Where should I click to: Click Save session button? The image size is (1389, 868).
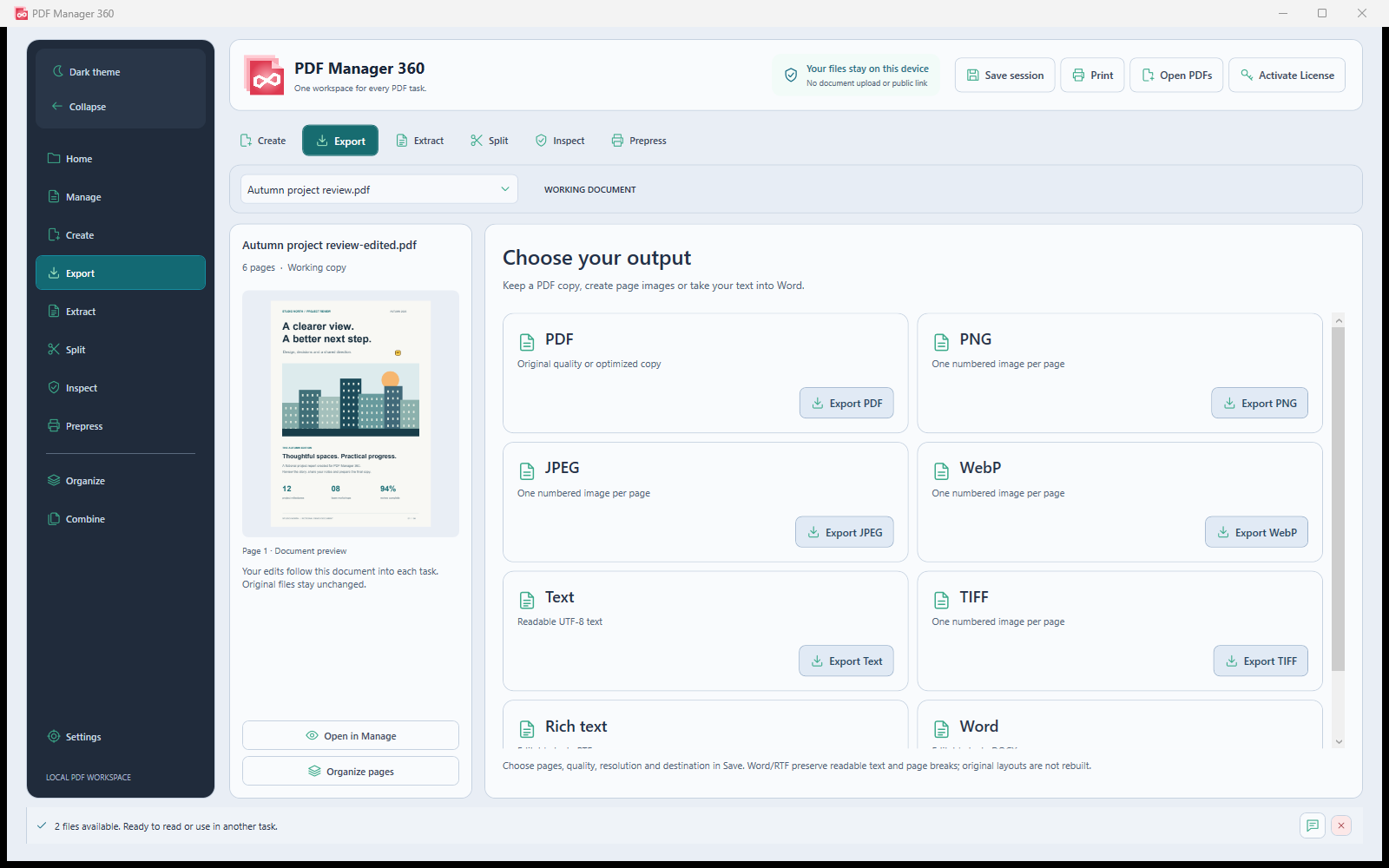coord(1005,76)
